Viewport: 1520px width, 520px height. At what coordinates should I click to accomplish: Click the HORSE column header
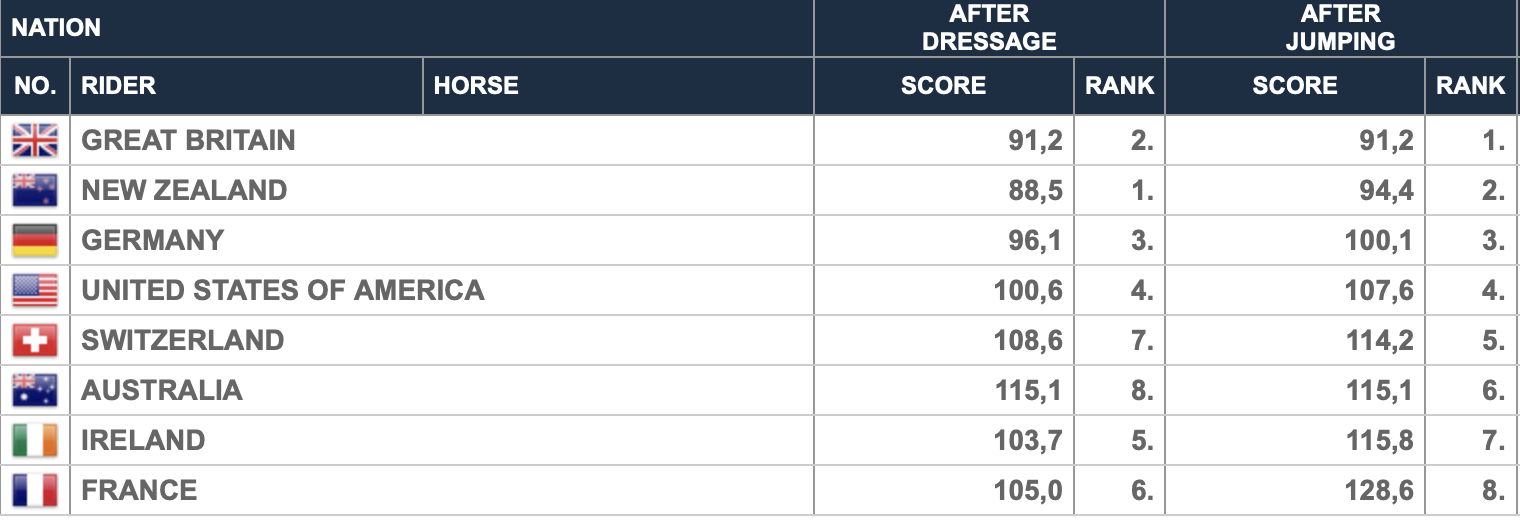[x=476, y=86]
